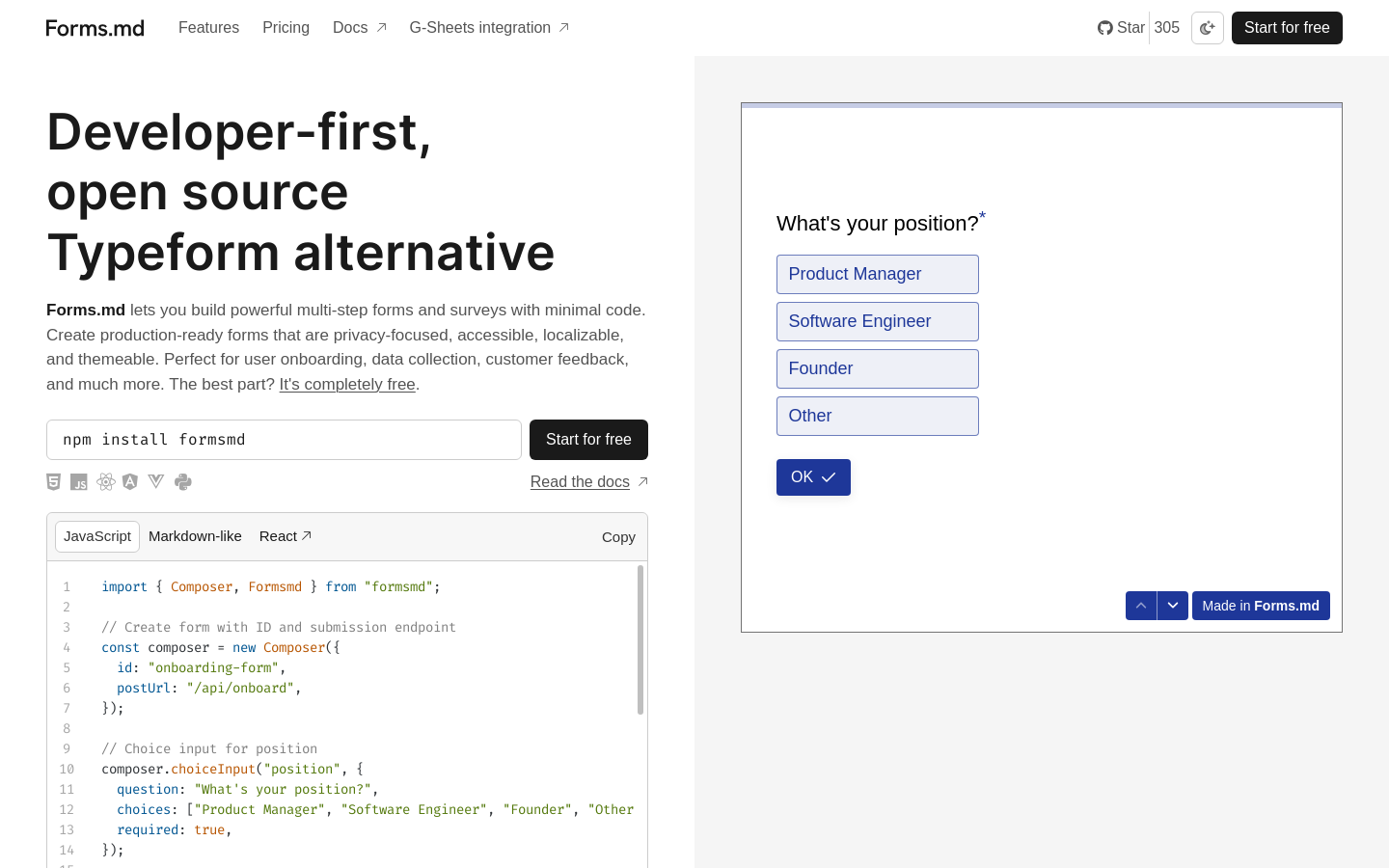The image size is (1389, 868).
Task: Open the Docs external link
Action: tap(360, 28)
